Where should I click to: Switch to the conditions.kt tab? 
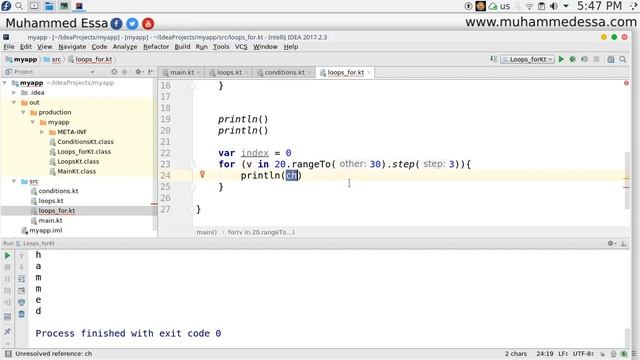tap(284, 72)
